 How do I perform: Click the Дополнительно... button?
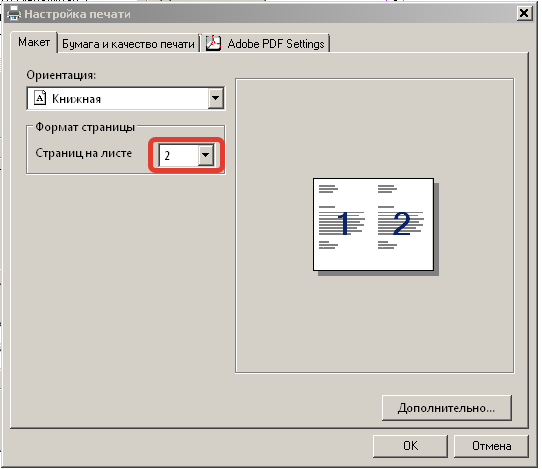(x=447, y=408)
